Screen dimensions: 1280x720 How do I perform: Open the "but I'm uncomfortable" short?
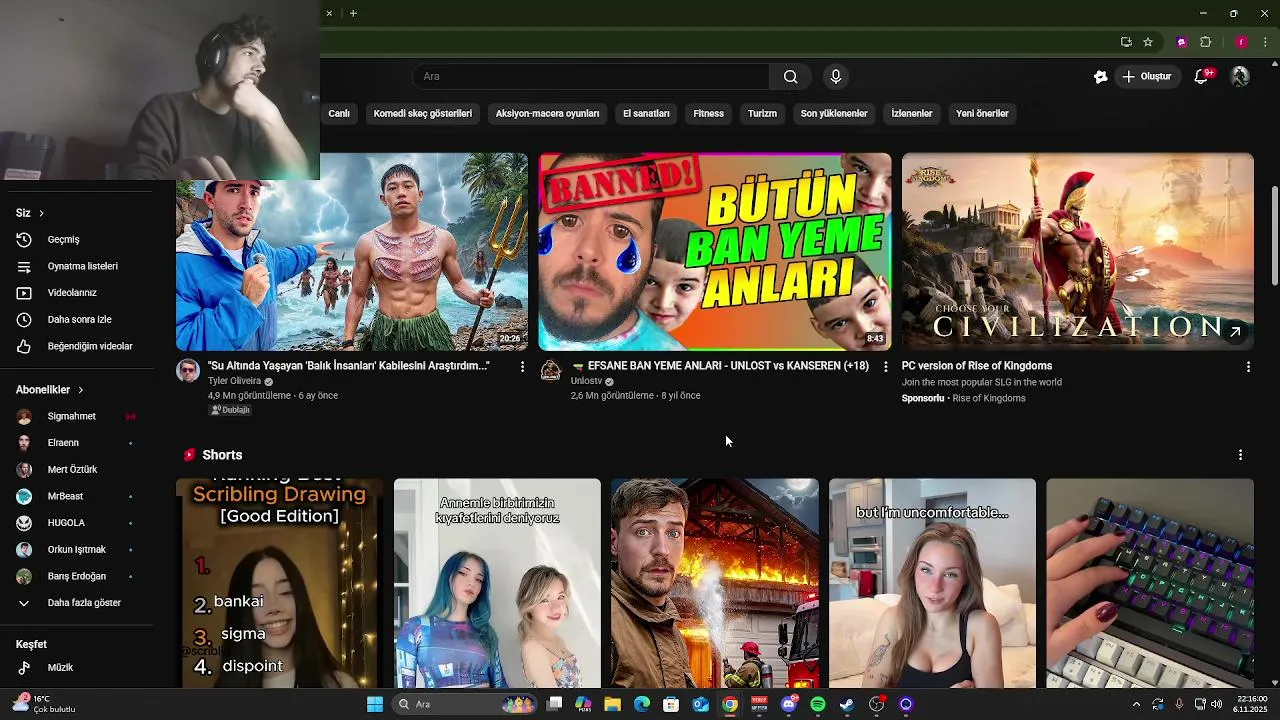[x=932, y=583]
